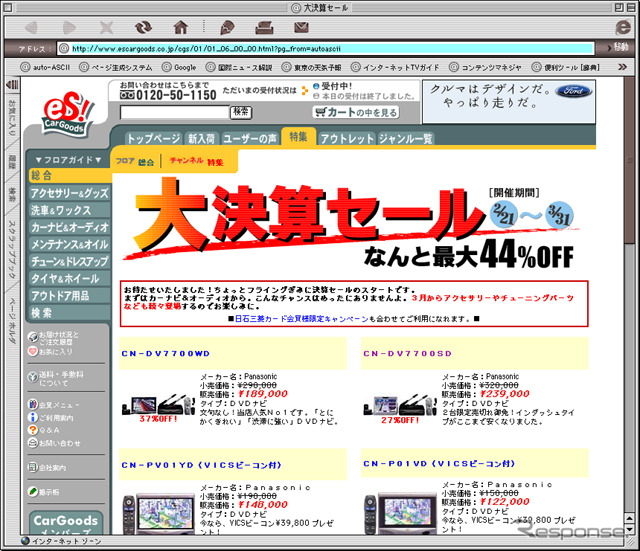Open the Q&A question mark icon

tap(33, 430)
